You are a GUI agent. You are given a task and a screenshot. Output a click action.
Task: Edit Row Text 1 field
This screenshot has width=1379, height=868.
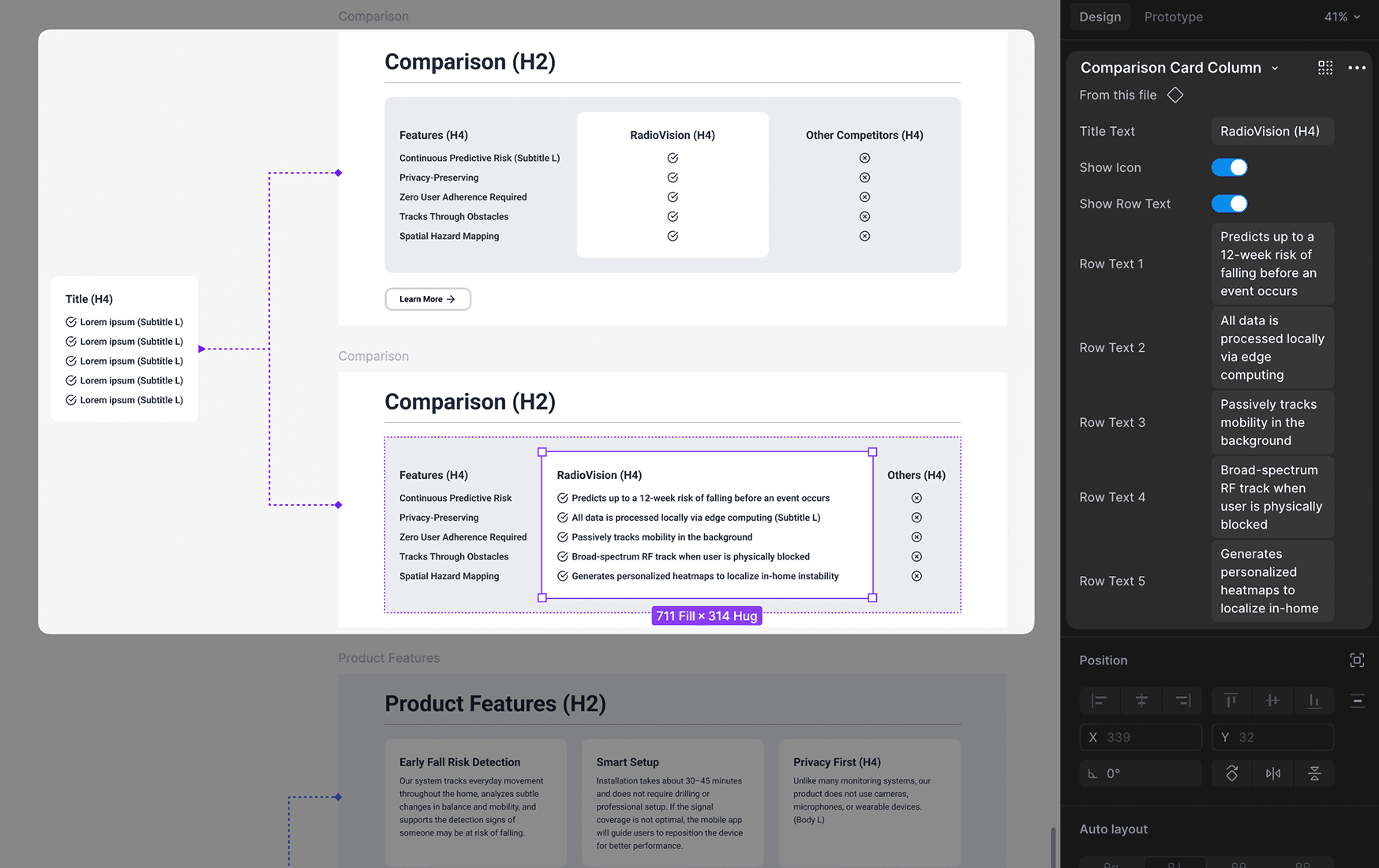1272,264
